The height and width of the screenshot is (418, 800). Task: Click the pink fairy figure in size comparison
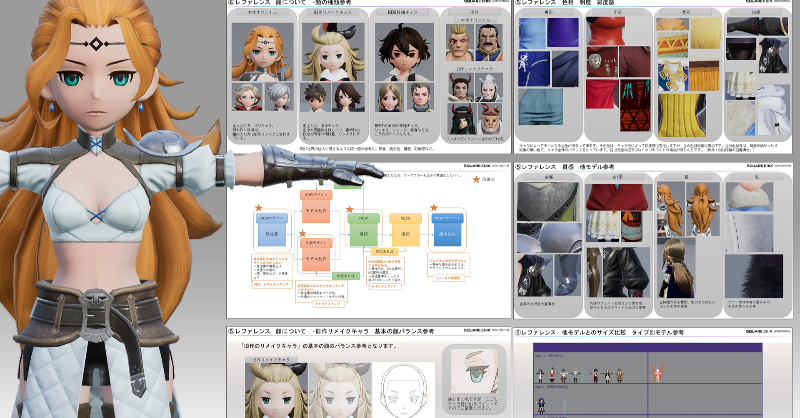point(656,374)
